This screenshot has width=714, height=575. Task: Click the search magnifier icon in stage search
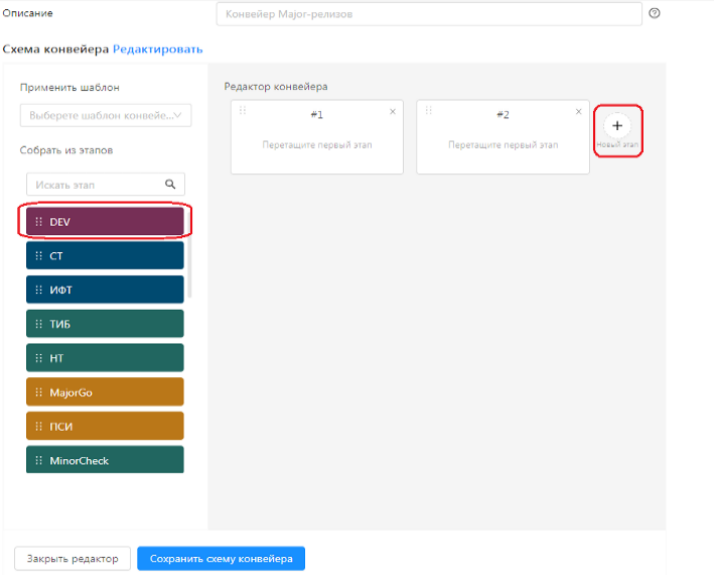click(x=170, y=184)
